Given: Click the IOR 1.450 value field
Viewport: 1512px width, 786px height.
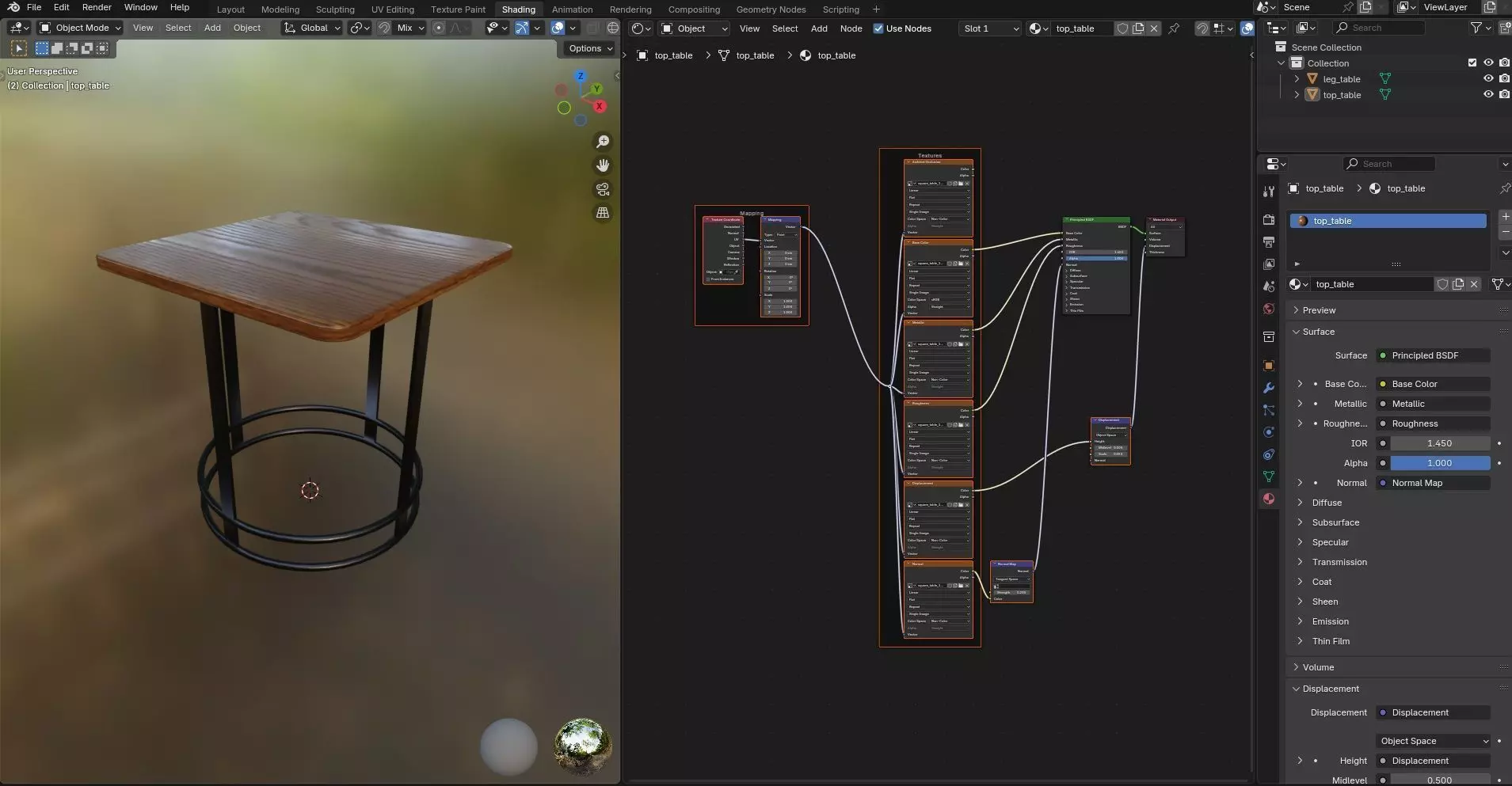Looking at the screenshot, I should click(x=1439, y=443).
